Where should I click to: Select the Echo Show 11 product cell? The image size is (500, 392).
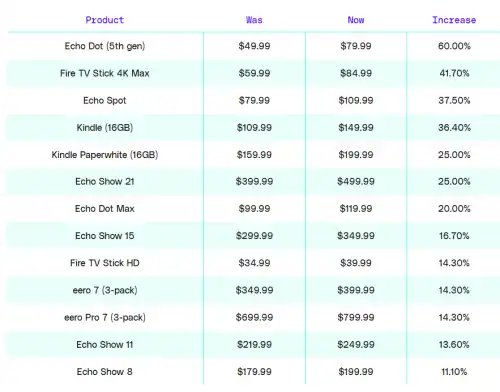click(x=105, y=344)
